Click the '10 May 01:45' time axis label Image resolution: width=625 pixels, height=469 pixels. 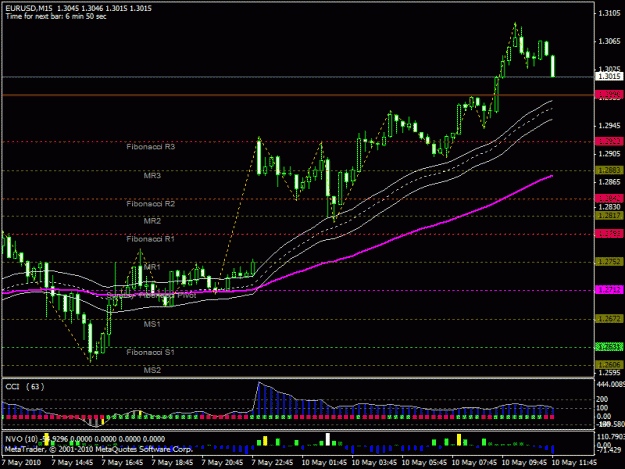point(324,463)
